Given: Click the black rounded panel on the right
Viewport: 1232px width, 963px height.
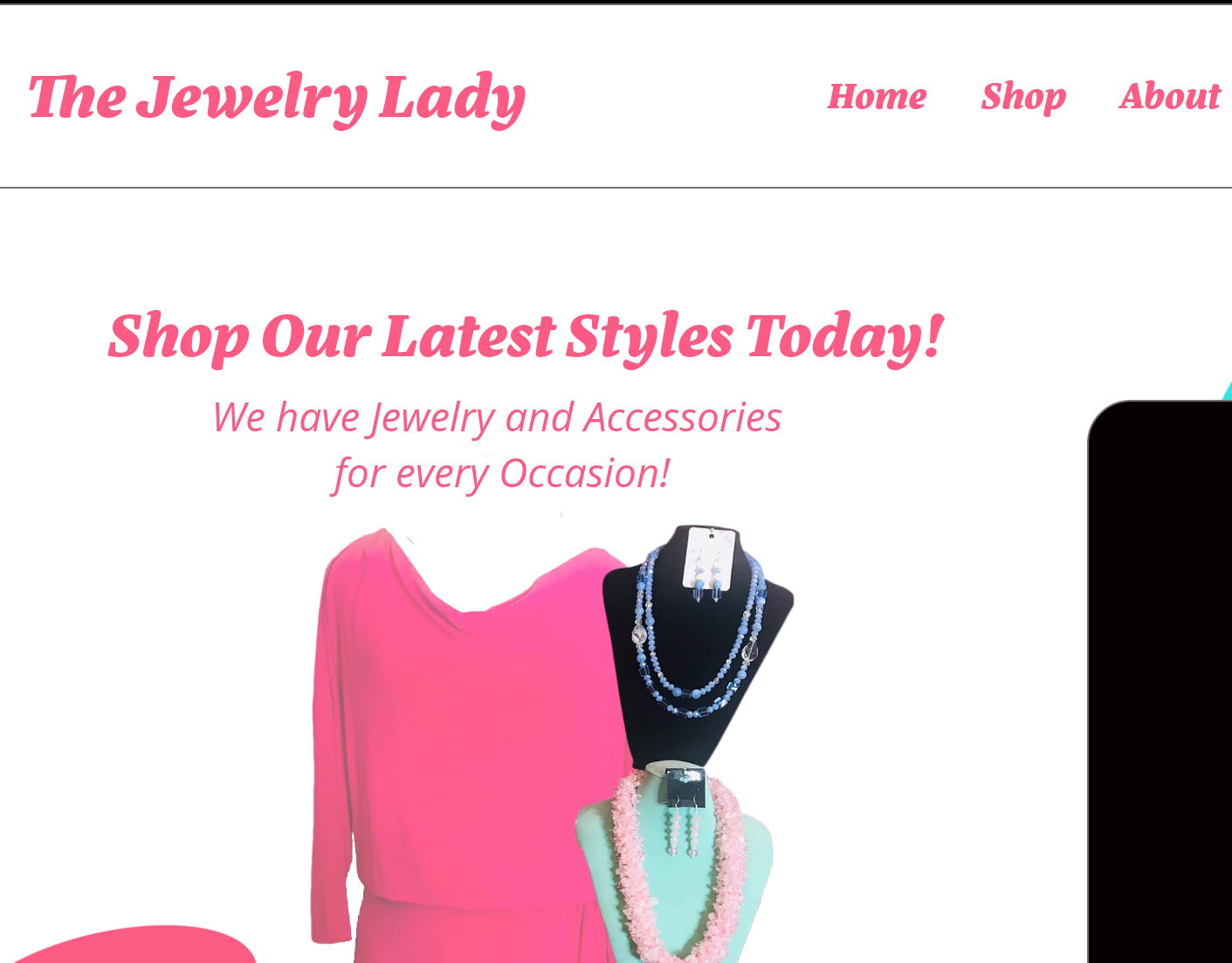Looking at the screenshot, I should tap(1160, 681).
